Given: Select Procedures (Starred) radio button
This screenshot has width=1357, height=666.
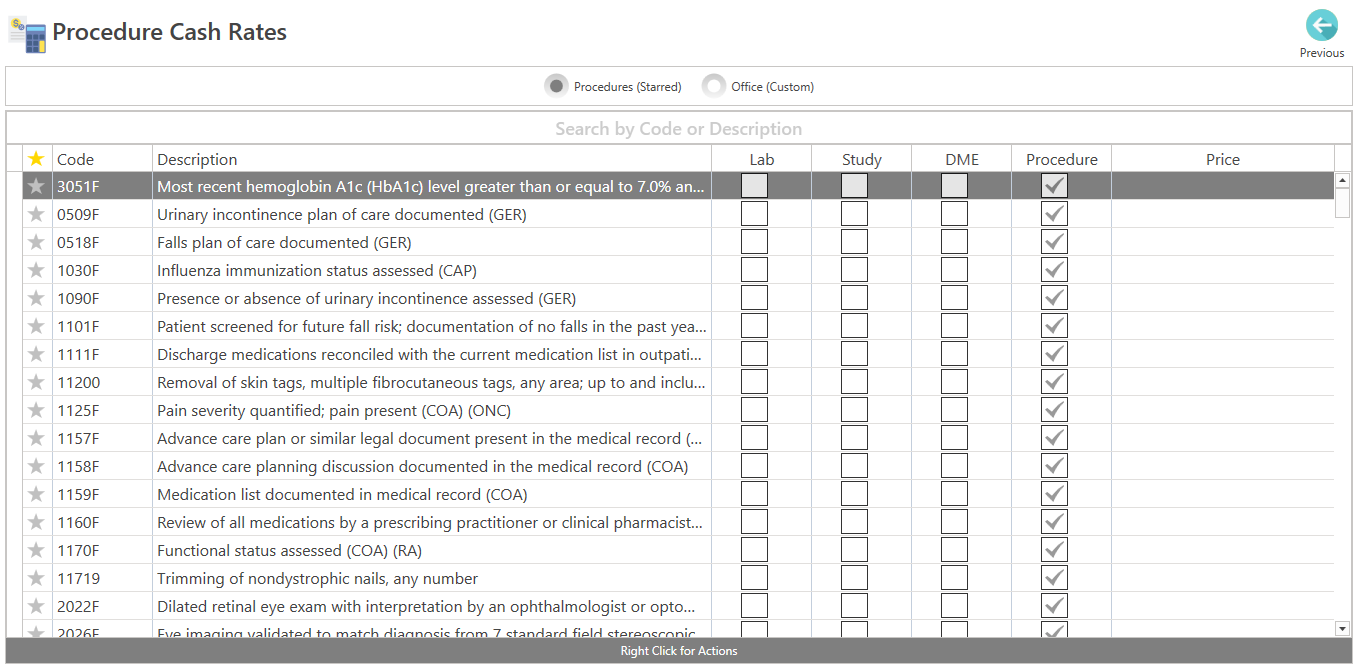Looking at the screenshot, I should point(556,86).
